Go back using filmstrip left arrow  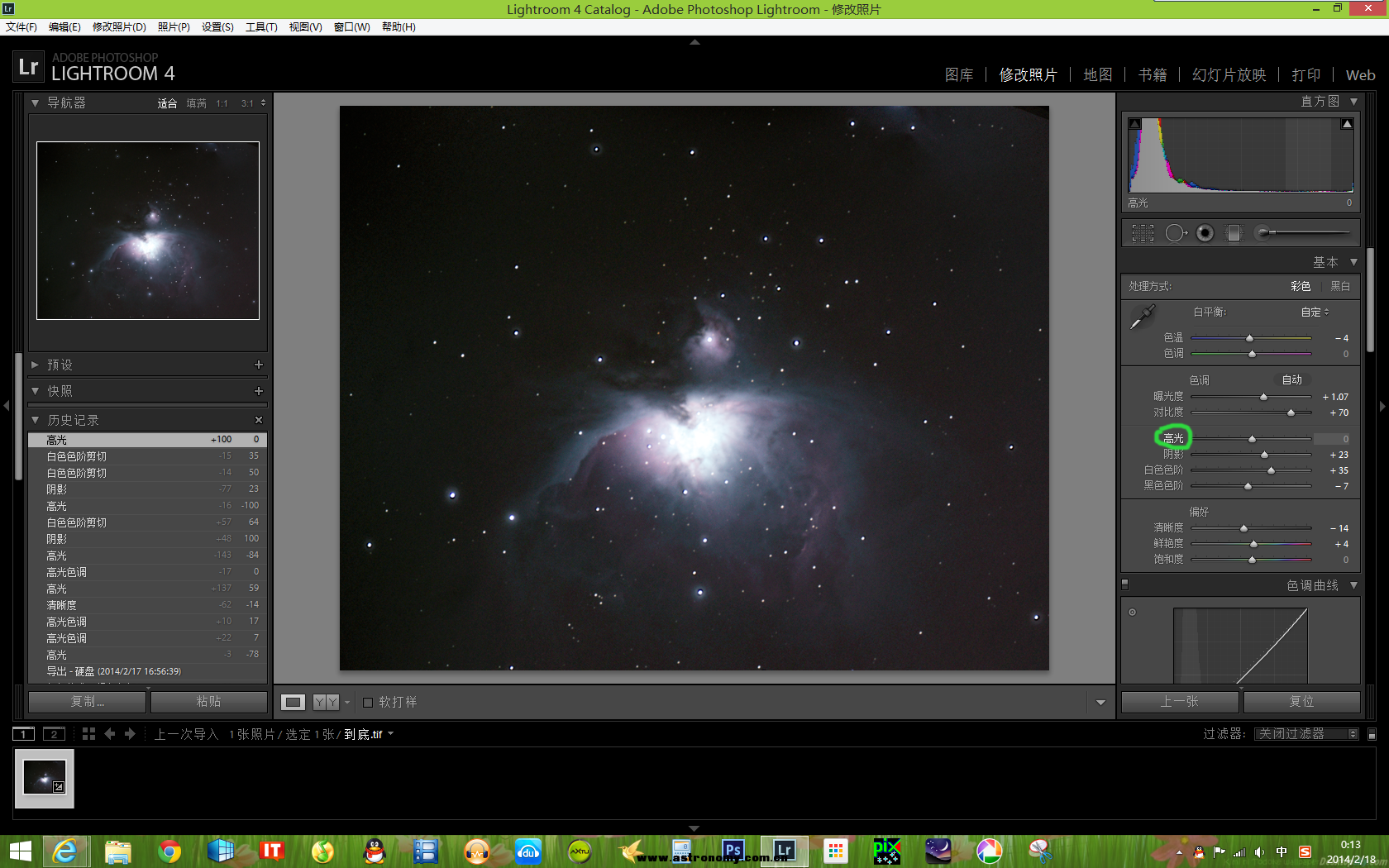point(110,734)
